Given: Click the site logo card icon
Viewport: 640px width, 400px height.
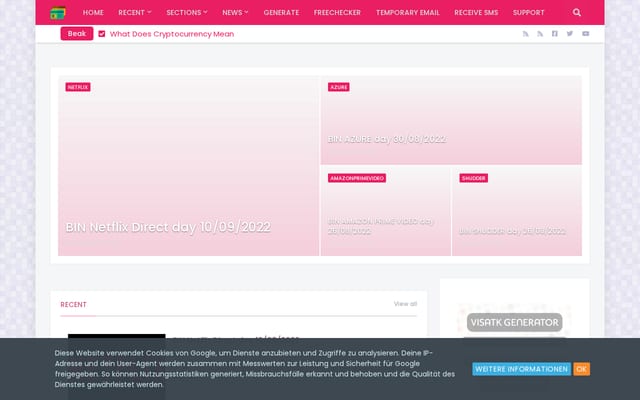Looking at the screenshot, I should 58,13.
